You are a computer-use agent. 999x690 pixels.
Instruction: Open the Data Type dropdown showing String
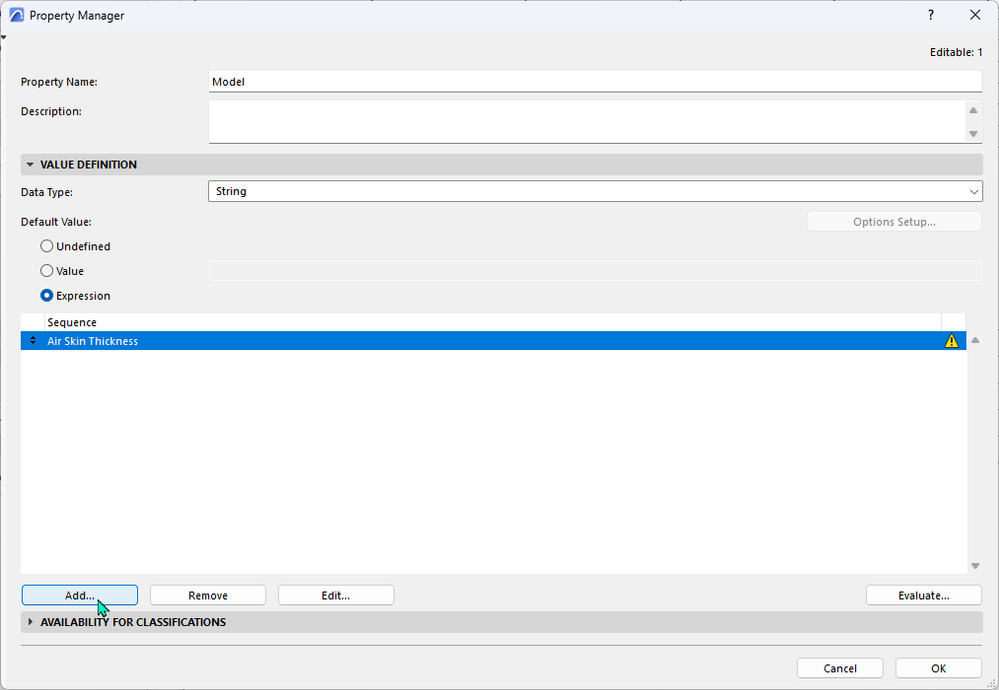pos(975,190)
